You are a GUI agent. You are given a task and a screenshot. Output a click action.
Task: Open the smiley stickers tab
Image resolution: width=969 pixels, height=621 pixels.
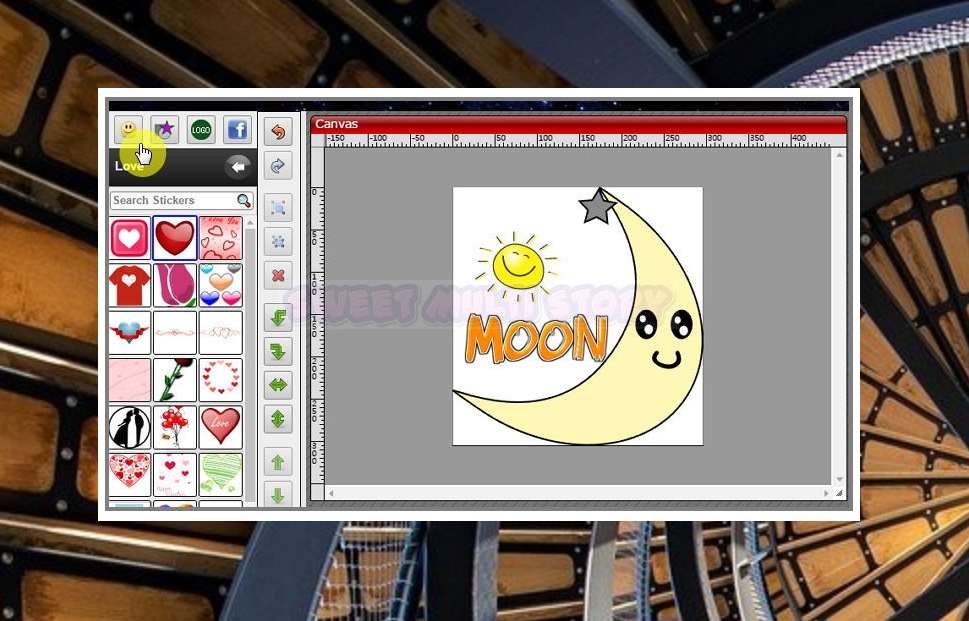(129, 130)
